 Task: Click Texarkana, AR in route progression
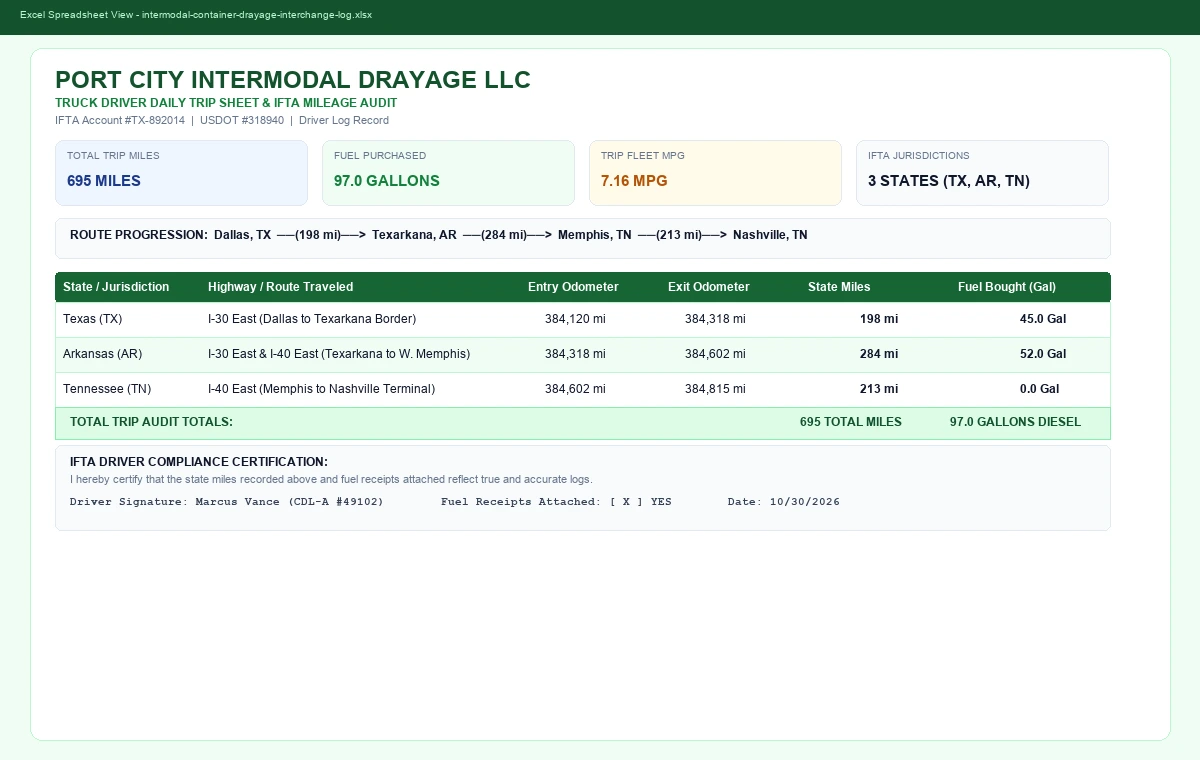(414, 235)
